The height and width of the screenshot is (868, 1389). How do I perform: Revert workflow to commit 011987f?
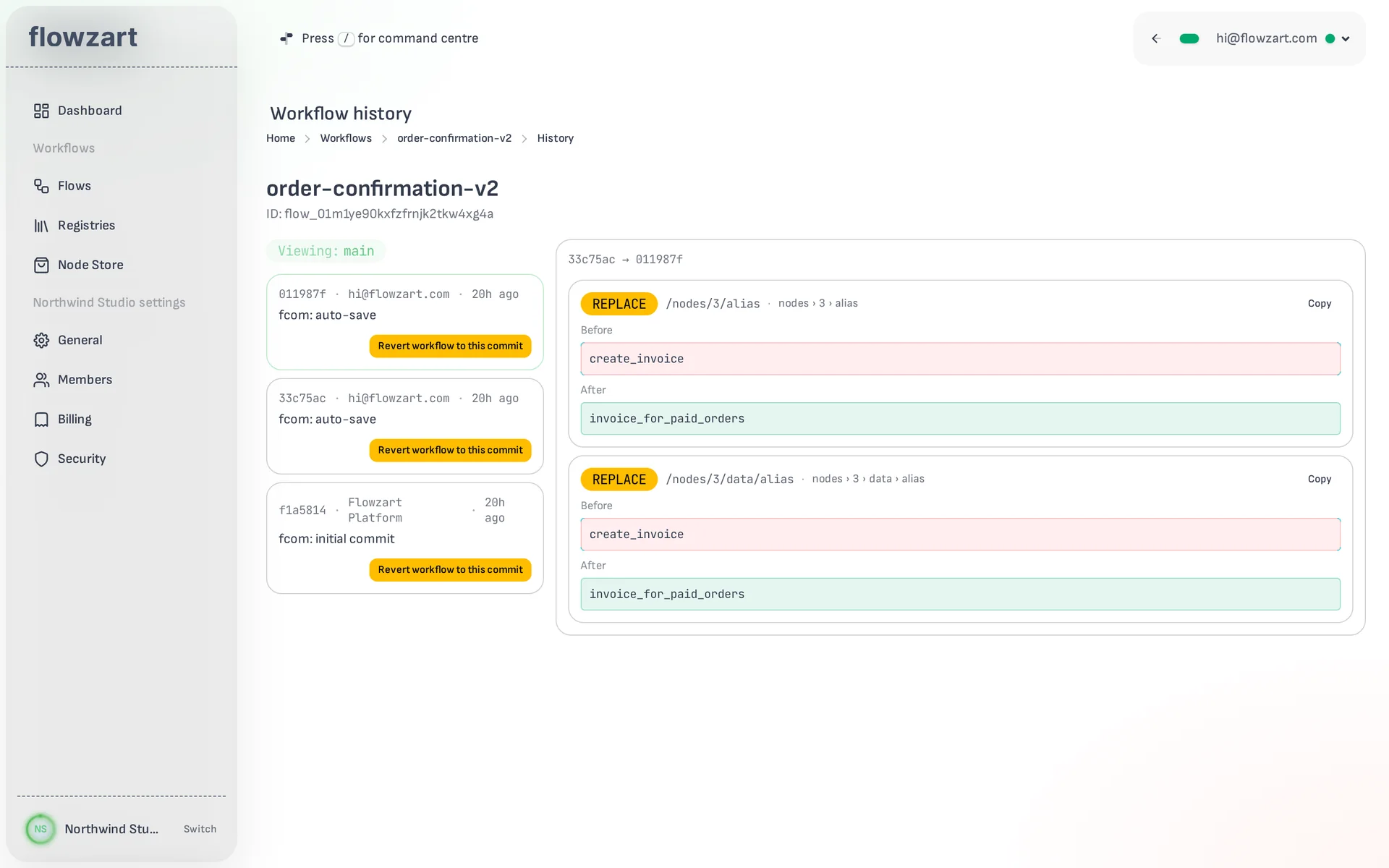coord(450,346)
